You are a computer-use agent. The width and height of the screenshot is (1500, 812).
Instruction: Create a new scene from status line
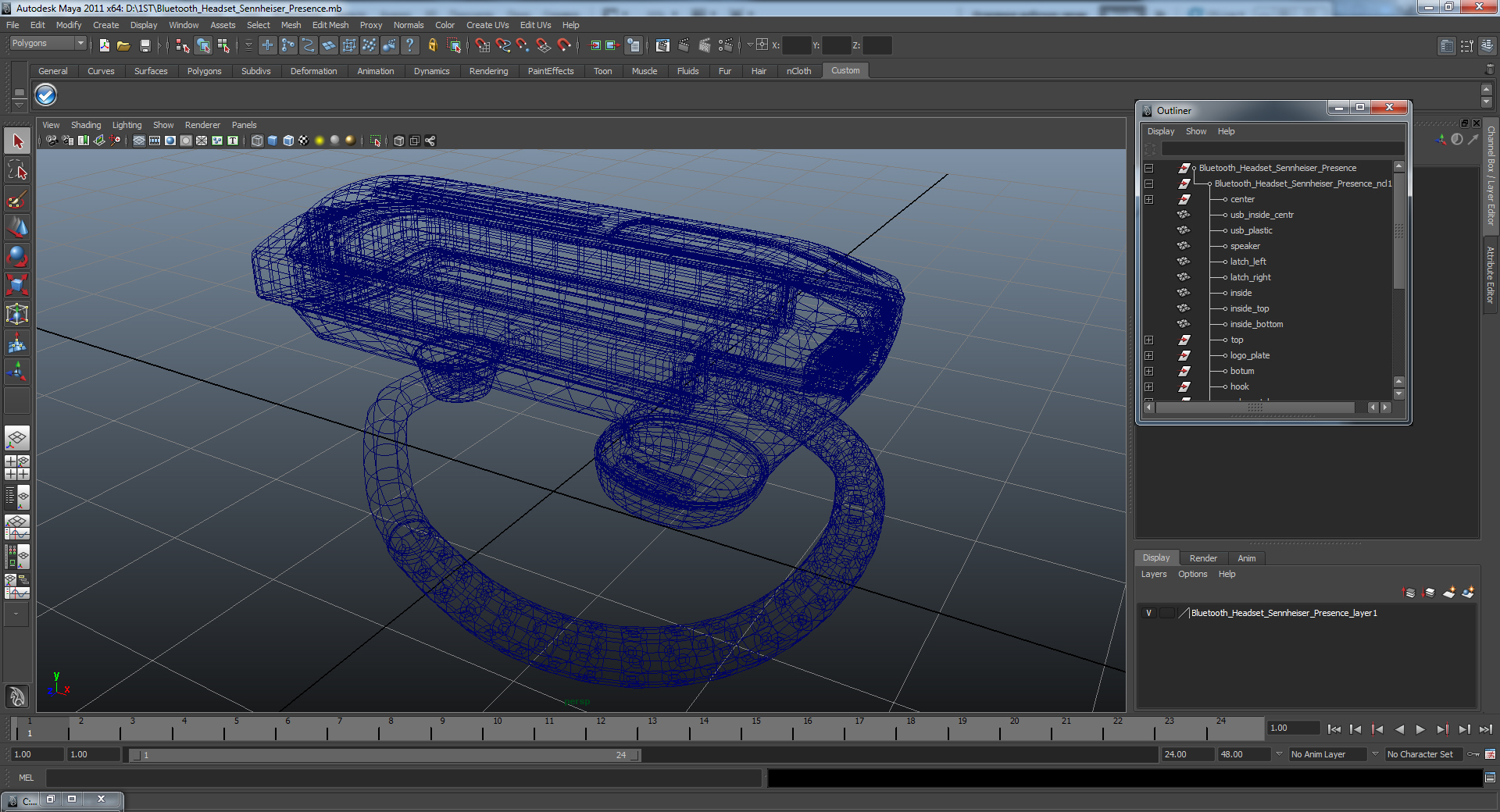click(104, 45)
